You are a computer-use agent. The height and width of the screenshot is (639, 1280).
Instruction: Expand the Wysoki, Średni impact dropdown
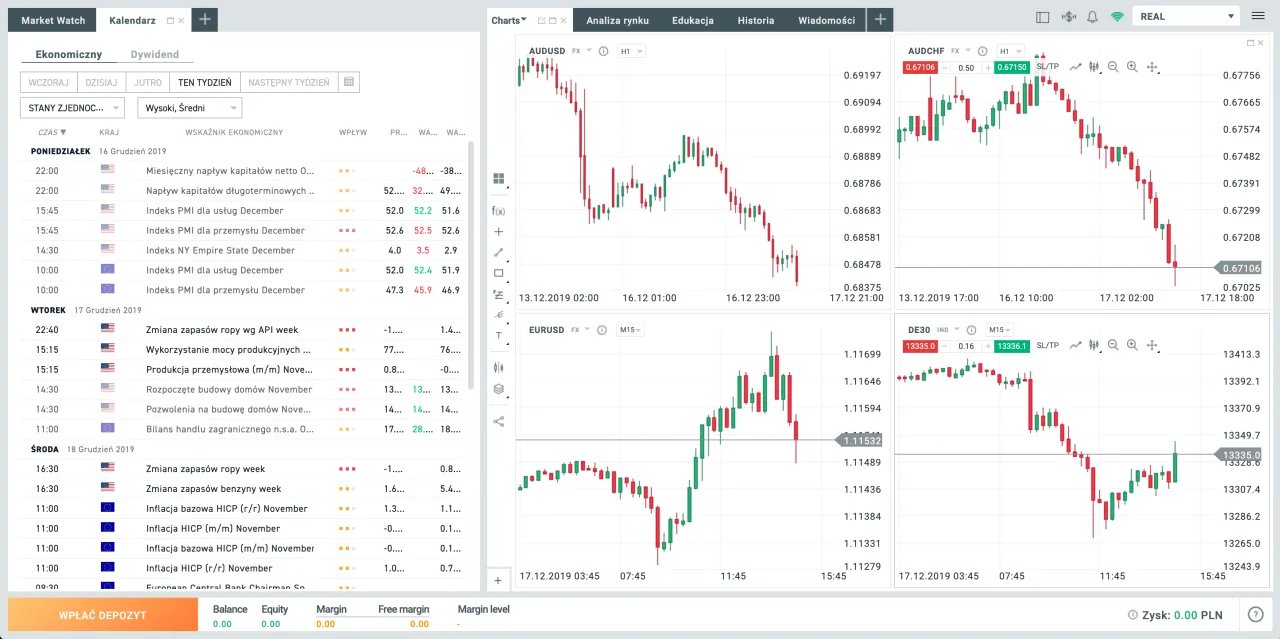pos(189,108)
